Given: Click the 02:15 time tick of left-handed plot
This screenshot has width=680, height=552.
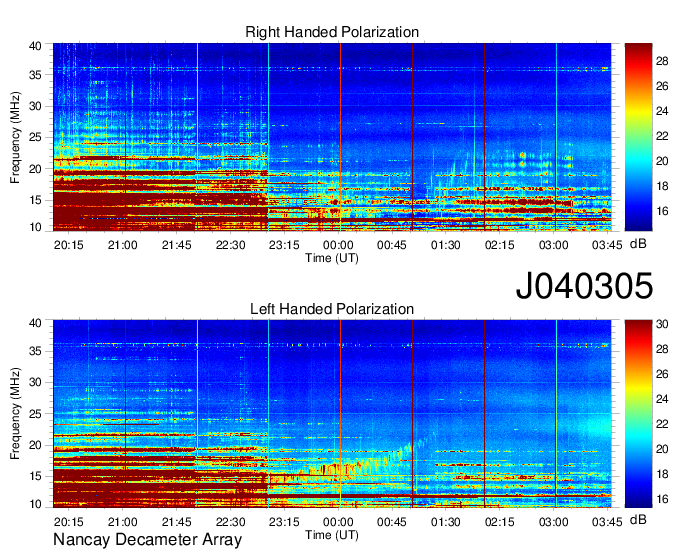Looking at the screenshot, I should point(500,522).
